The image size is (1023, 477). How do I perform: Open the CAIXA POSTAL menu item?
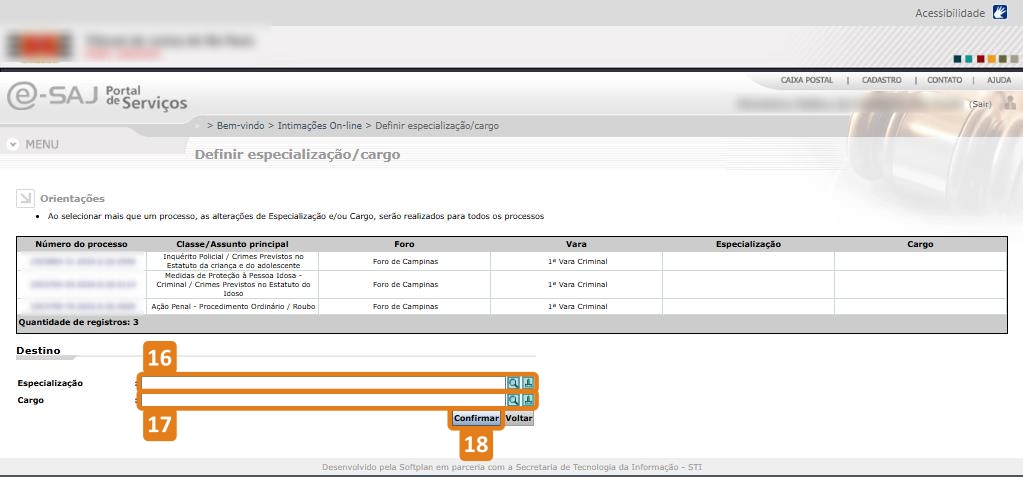(x=806, y=80)
